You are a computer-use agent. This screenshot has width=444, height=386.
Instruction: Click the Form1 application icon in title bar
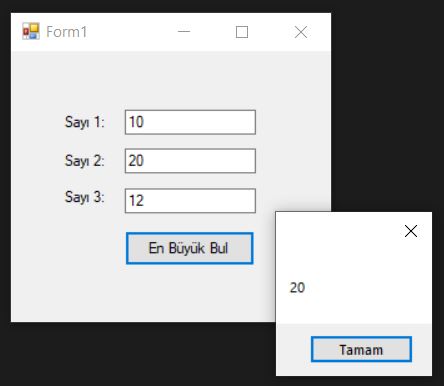pos(31,31)
